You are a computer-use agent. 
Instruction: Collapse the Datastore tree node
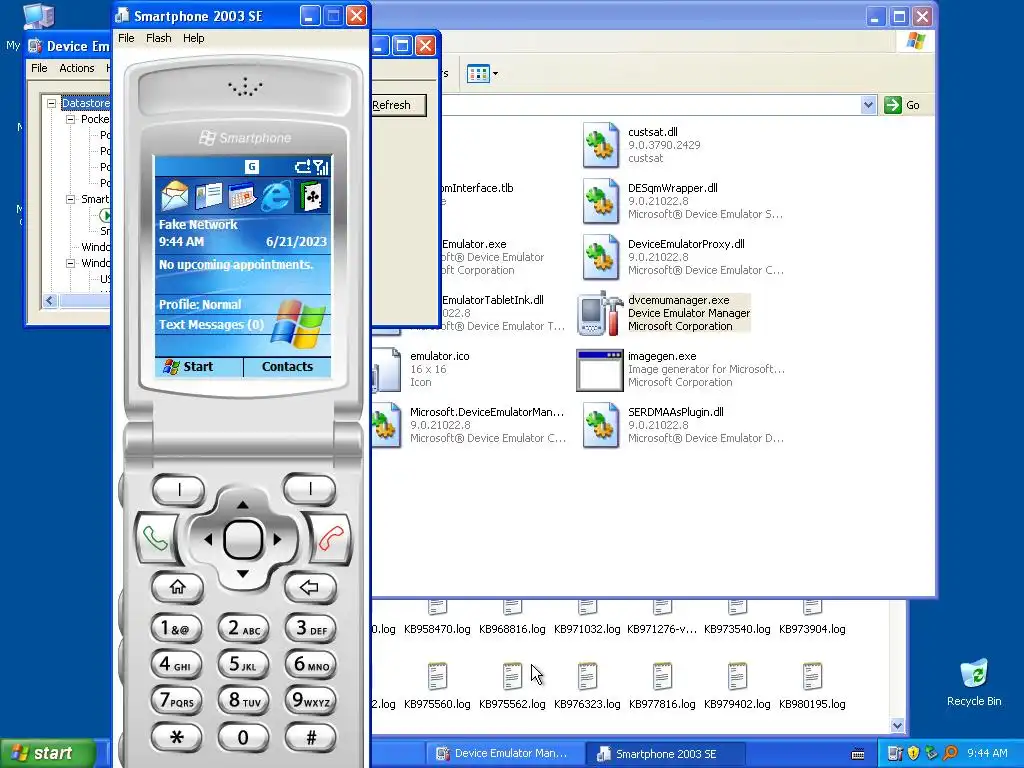click(51, 103)
